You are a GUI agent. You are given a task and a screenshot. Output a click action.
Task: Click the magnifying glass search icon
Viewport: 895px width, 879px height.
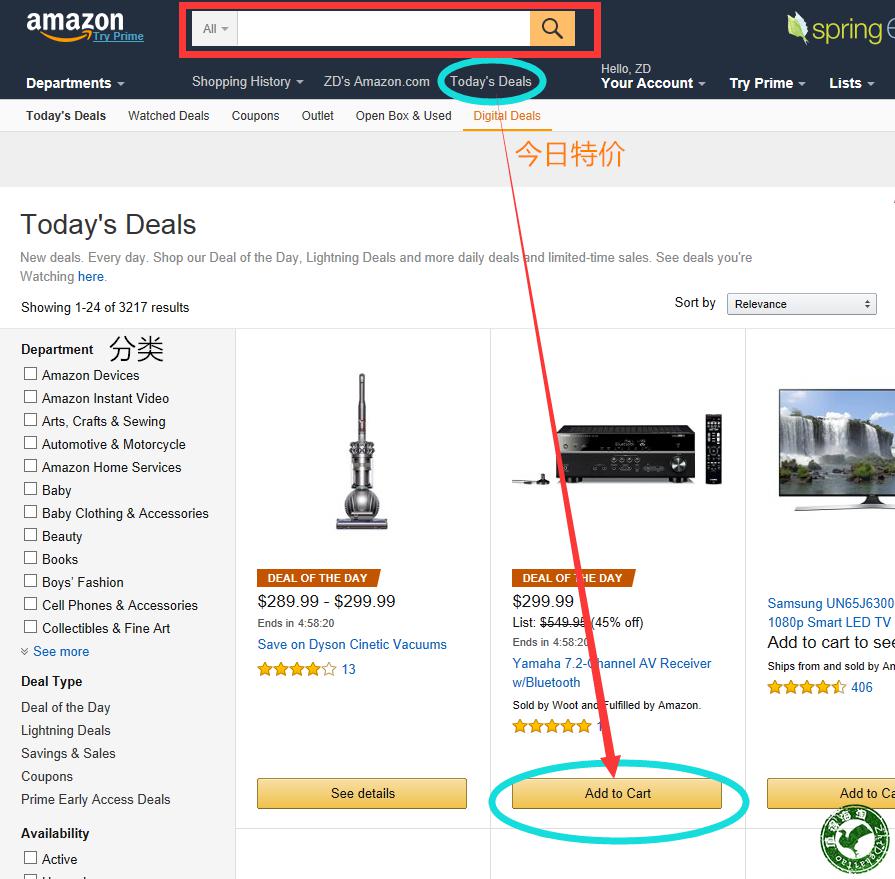point(552,28)
